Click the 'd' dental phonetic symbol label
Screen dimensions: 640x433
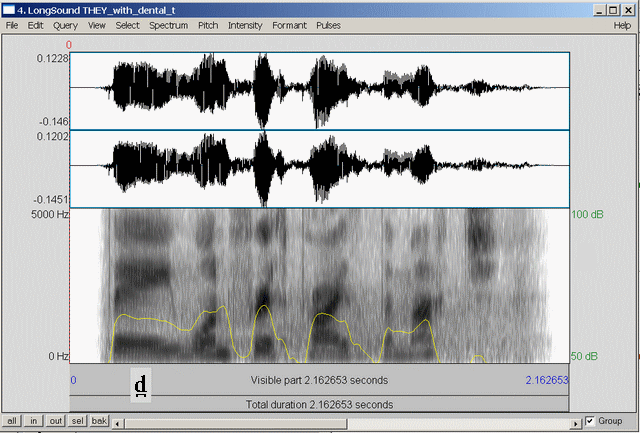point(142,384)
